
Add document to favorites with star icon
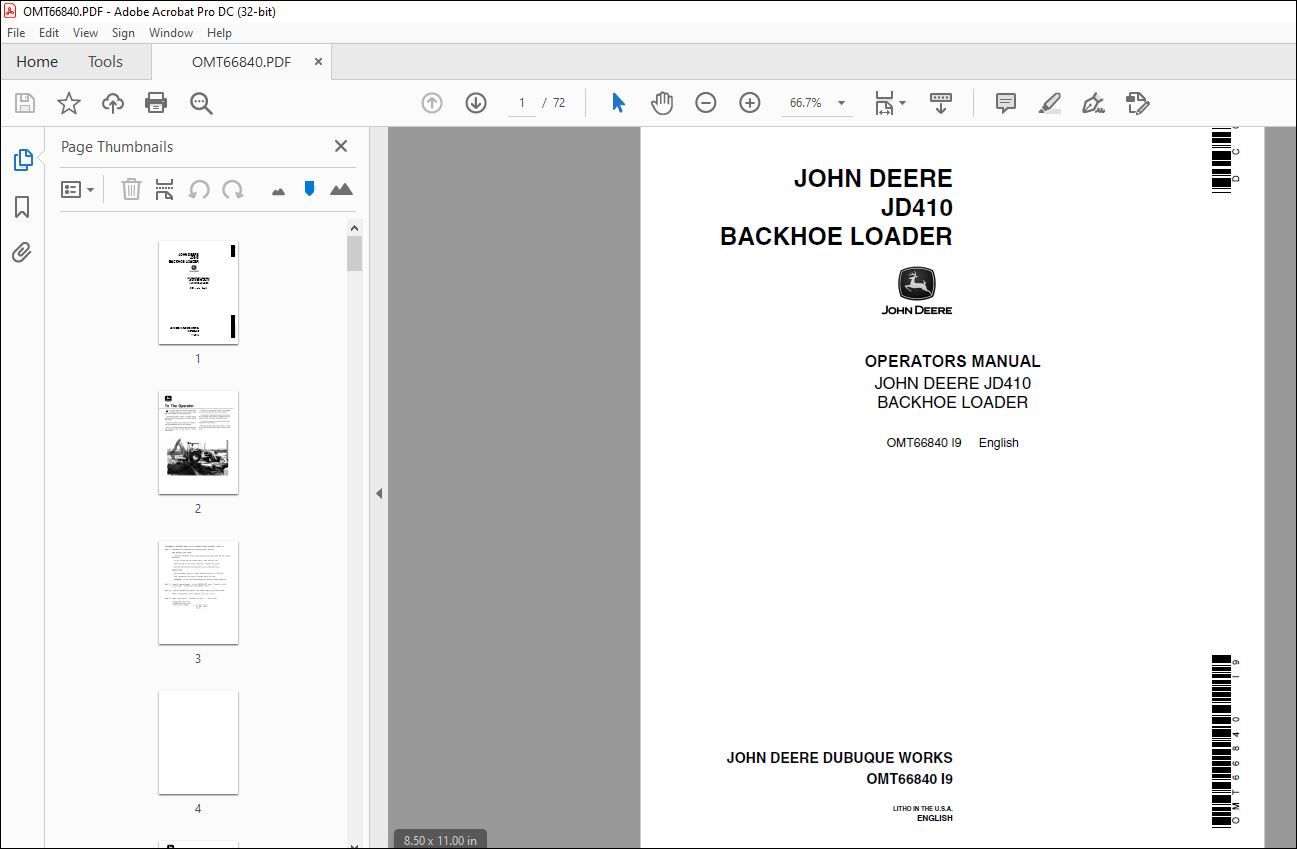tap(68, 103)
